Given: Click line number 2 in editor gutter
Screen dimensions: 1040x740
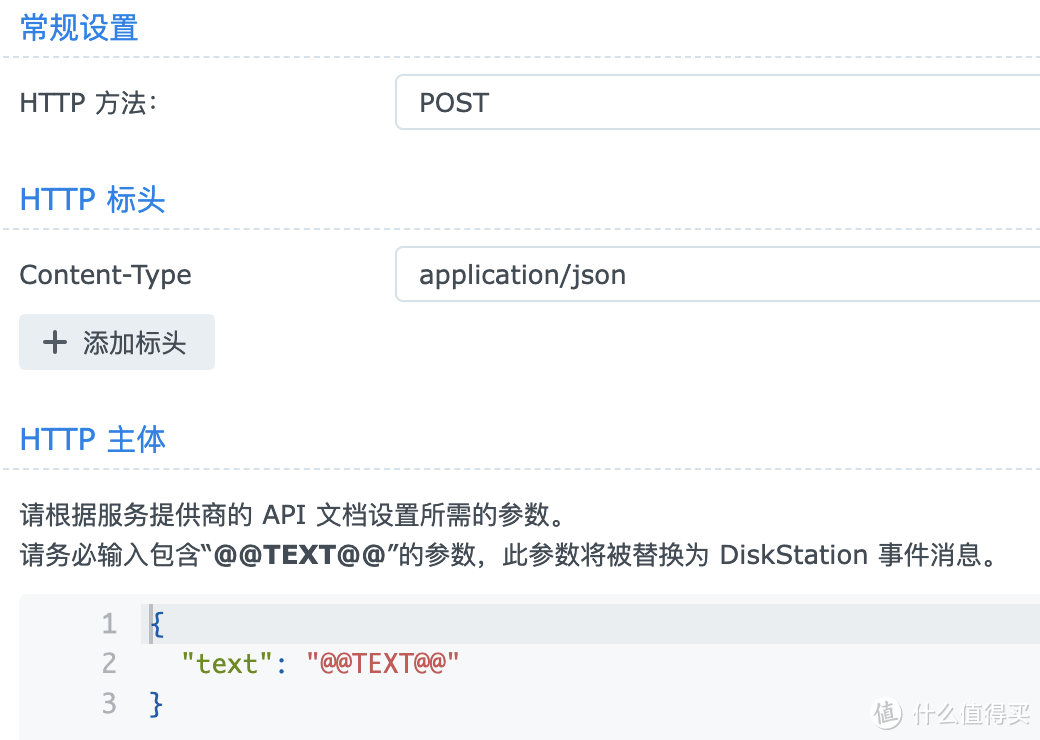Looking at the screenshot, I should coord(109,663).
